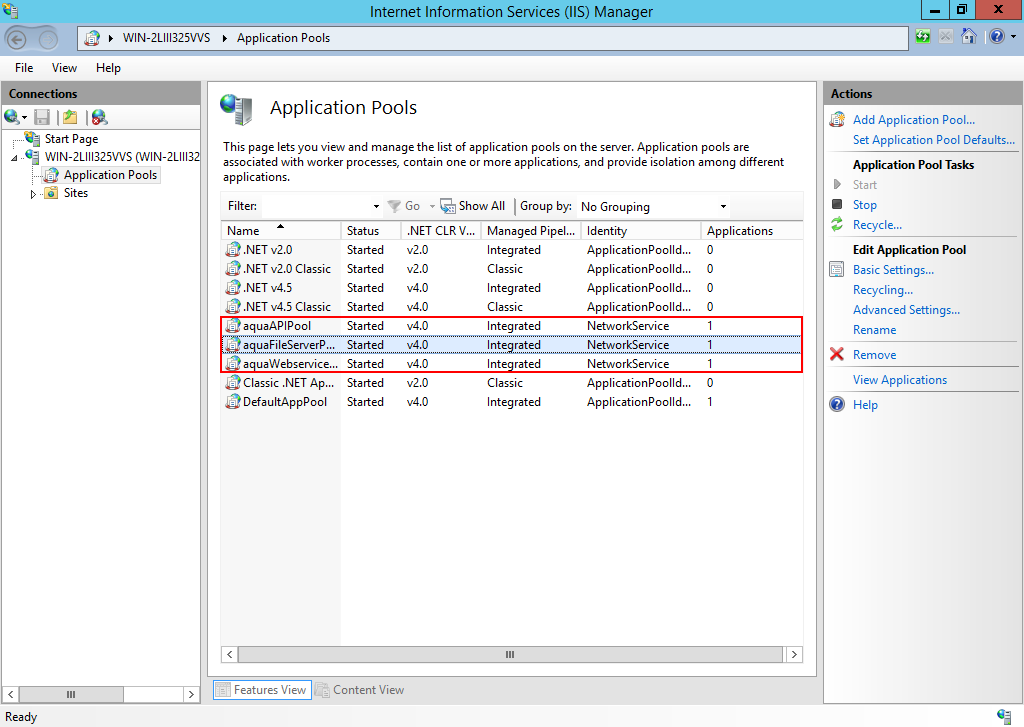This screenshot has width=1024, height=727.
Task: Click the Home icon in address bar
Action: click(x=968, y=37)
